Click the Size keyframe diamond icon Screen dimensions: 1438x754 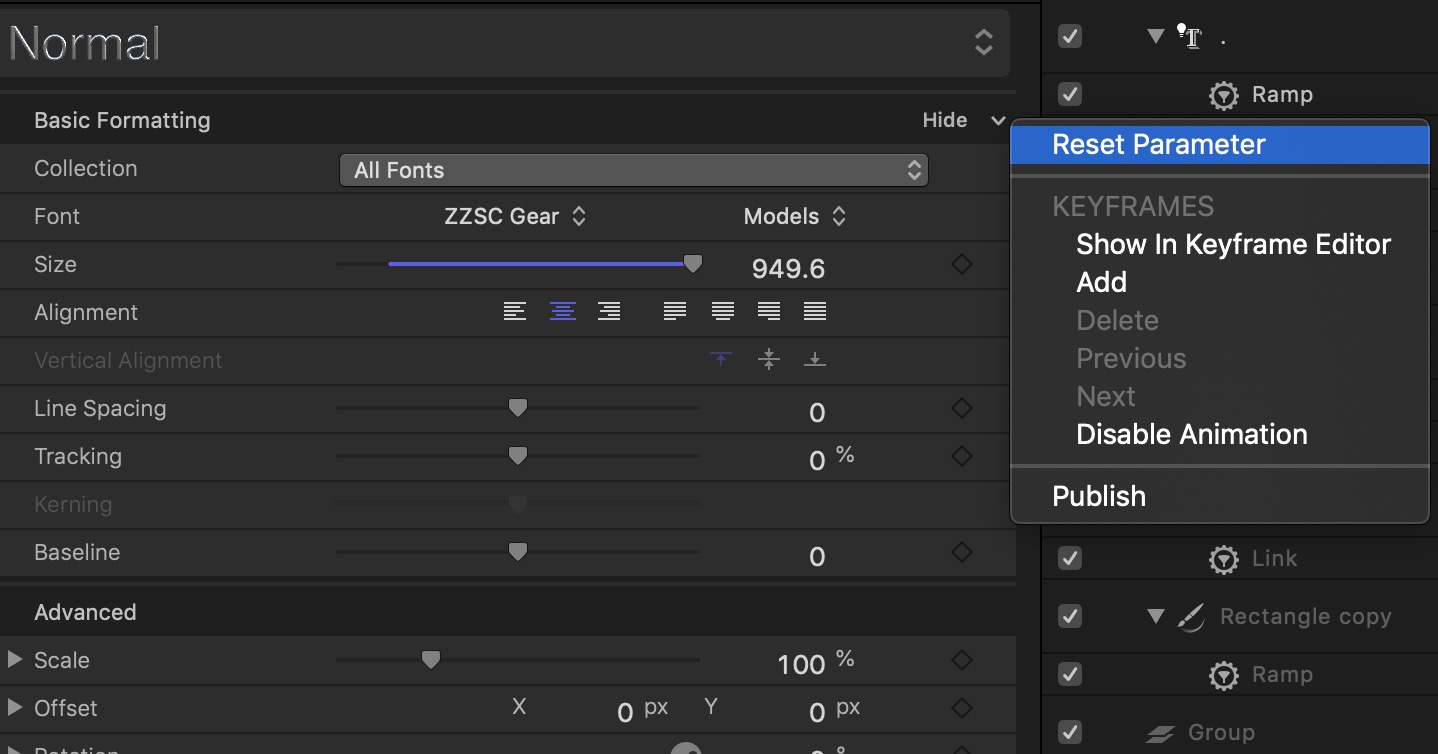(961, 265)
